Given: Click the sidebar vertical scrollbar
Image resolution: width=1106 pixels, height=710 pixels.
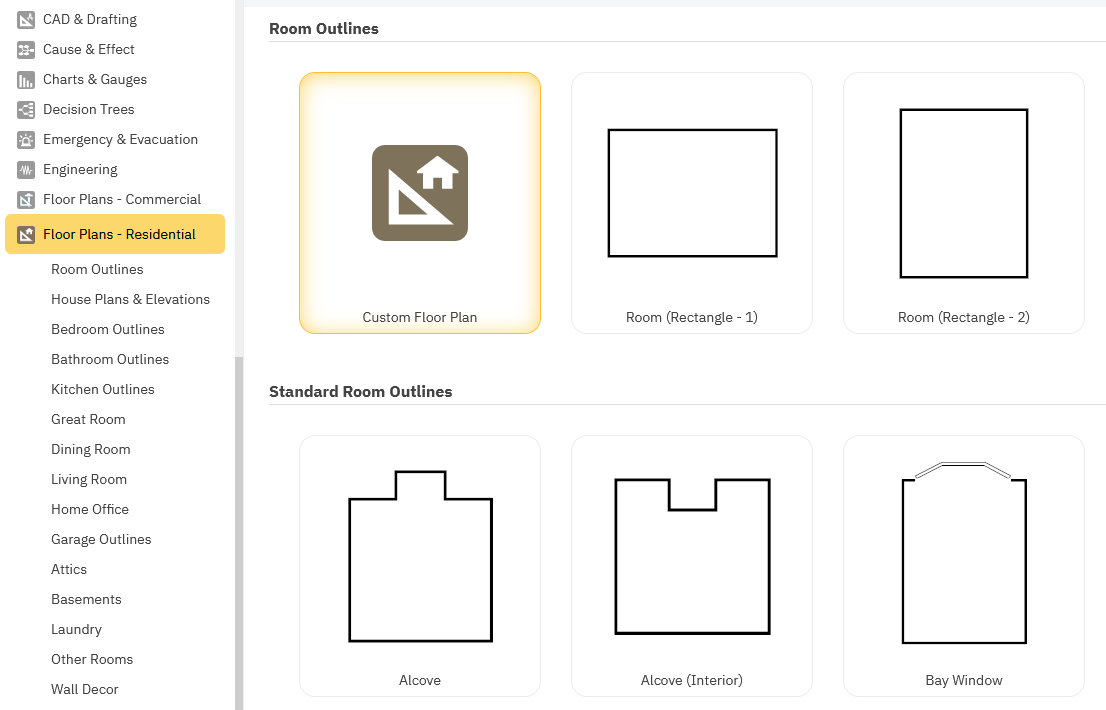Looking at the screenshot, I should coord(238,530).
